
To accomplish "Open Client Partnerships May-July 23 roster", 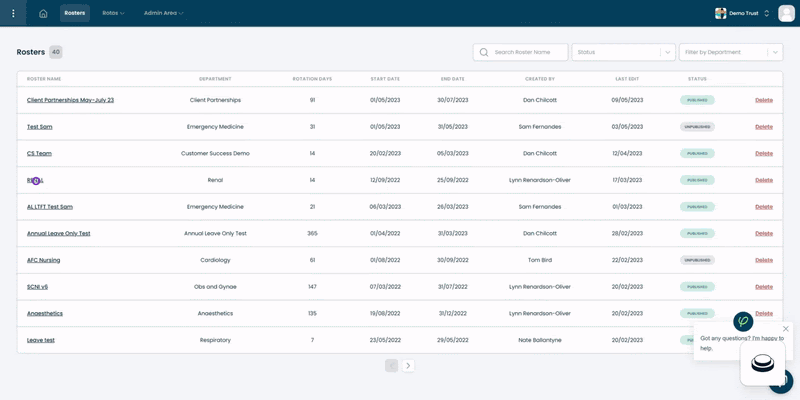I will (x=70, y=100).
